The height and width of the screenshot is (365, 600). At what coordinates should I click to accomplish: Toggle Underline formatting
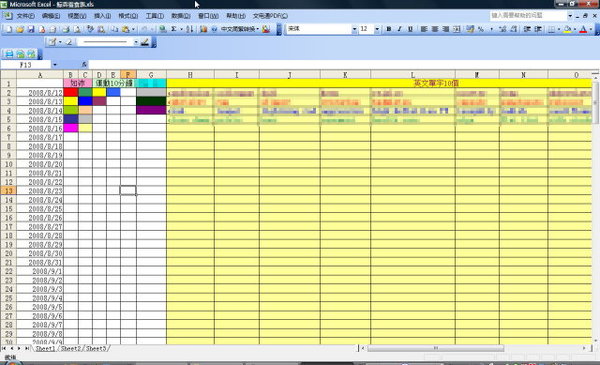410,29
